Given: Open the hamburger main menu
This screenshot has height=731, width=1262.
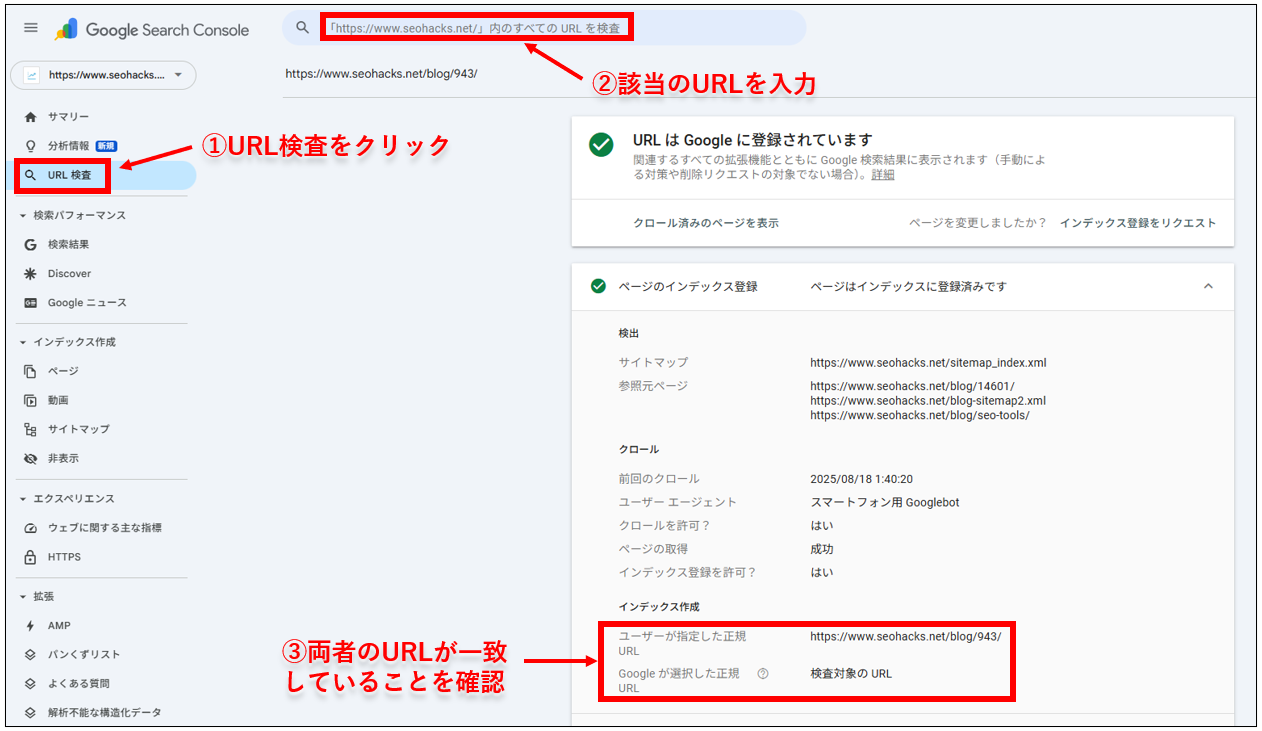Looking at the screenshot, I should coord(31,28).
